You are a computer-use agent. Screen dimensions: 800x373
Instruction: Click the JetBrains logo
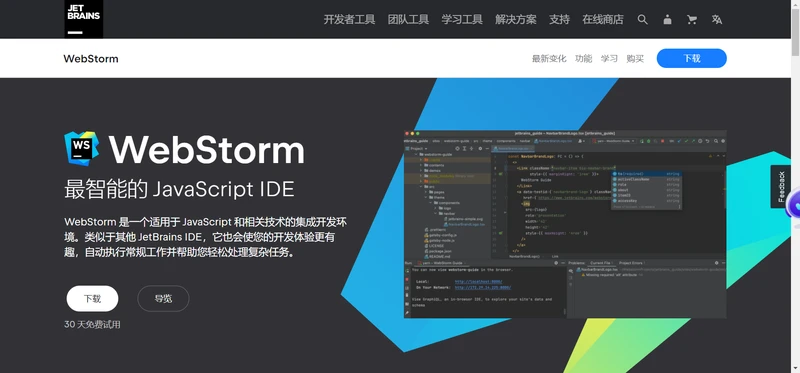pos(84,19)
